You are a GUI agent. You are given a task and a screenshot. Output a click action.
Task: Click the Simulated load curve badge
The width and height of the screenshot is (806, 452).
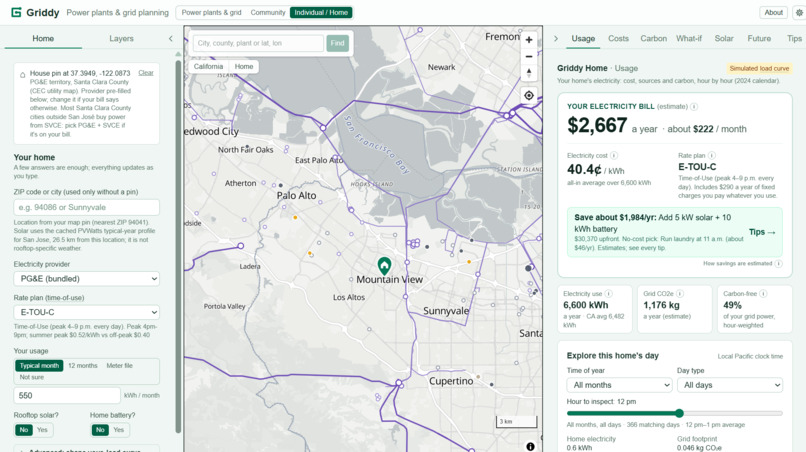click(x=759, y=68)
